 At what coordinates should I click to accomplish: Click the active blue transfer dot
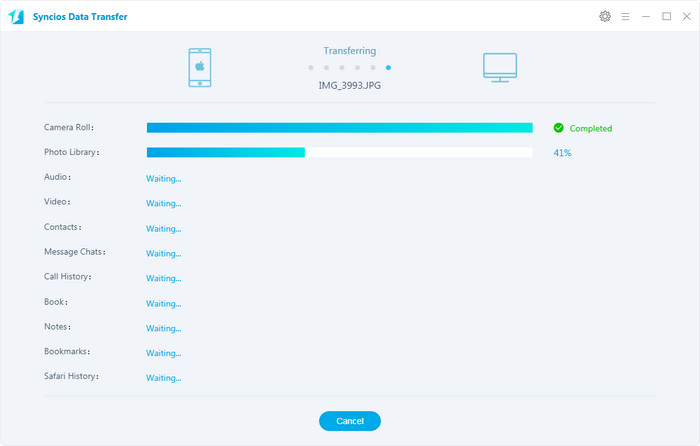click(388, 67)
